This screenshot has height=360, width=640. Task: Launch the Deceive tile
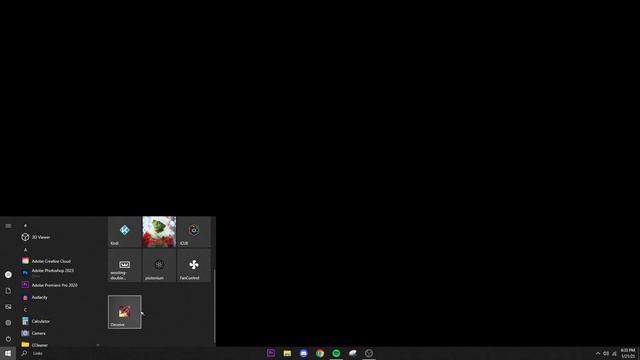click(x=124, y=312)
